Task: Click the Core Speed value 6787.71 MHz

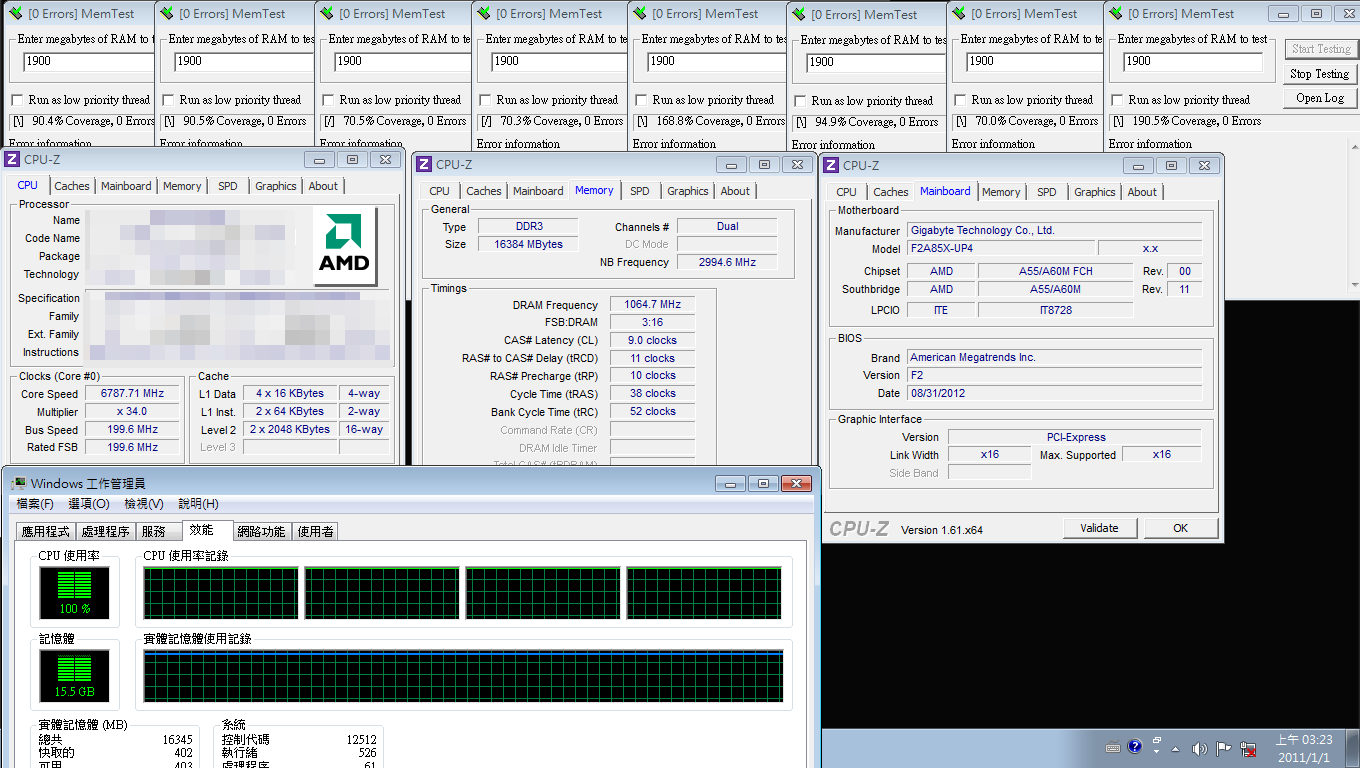Action: [x=133, y=394]
